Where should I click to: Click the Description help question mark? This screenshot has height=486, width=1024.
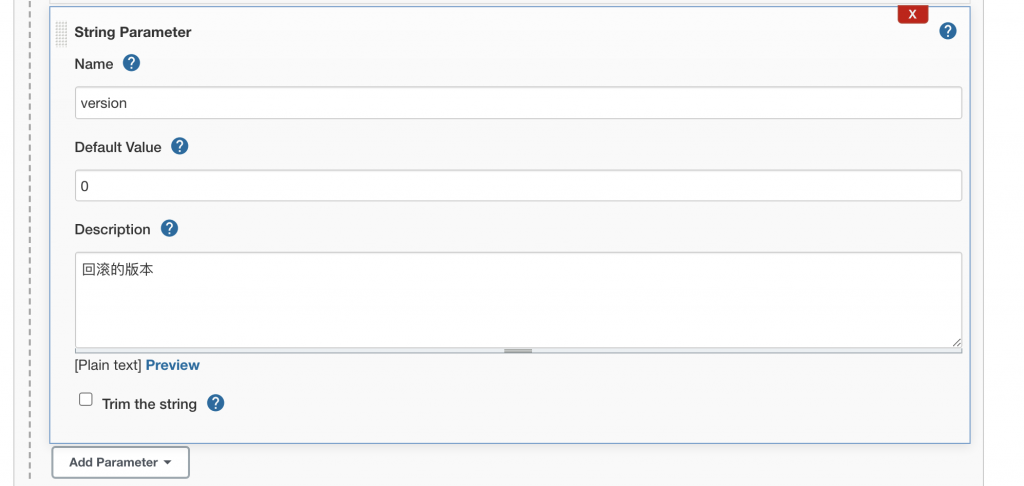[x=169, y=229]
